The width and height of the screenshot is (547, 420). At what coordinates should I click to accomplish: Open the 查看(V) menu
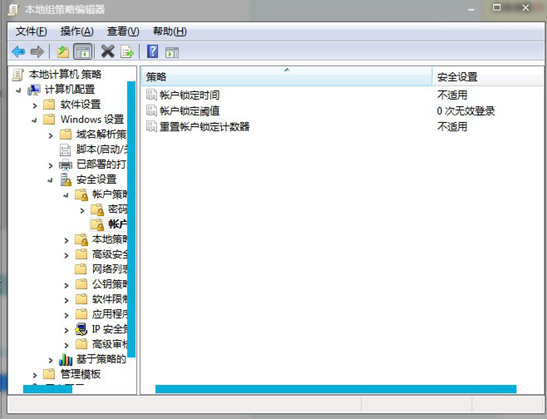pyautogui.click(x=123, y=32)
